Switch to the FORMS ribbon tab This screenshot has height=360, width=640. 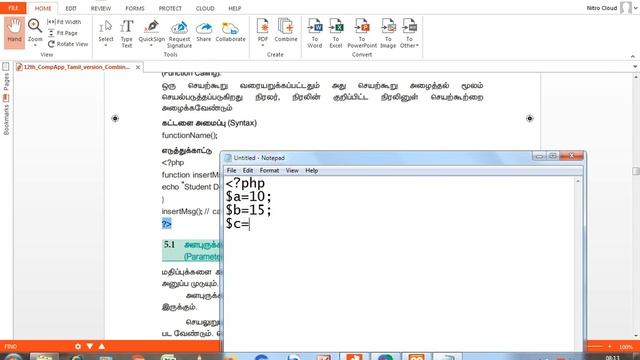pyautogui.click(x=135, y=8)
